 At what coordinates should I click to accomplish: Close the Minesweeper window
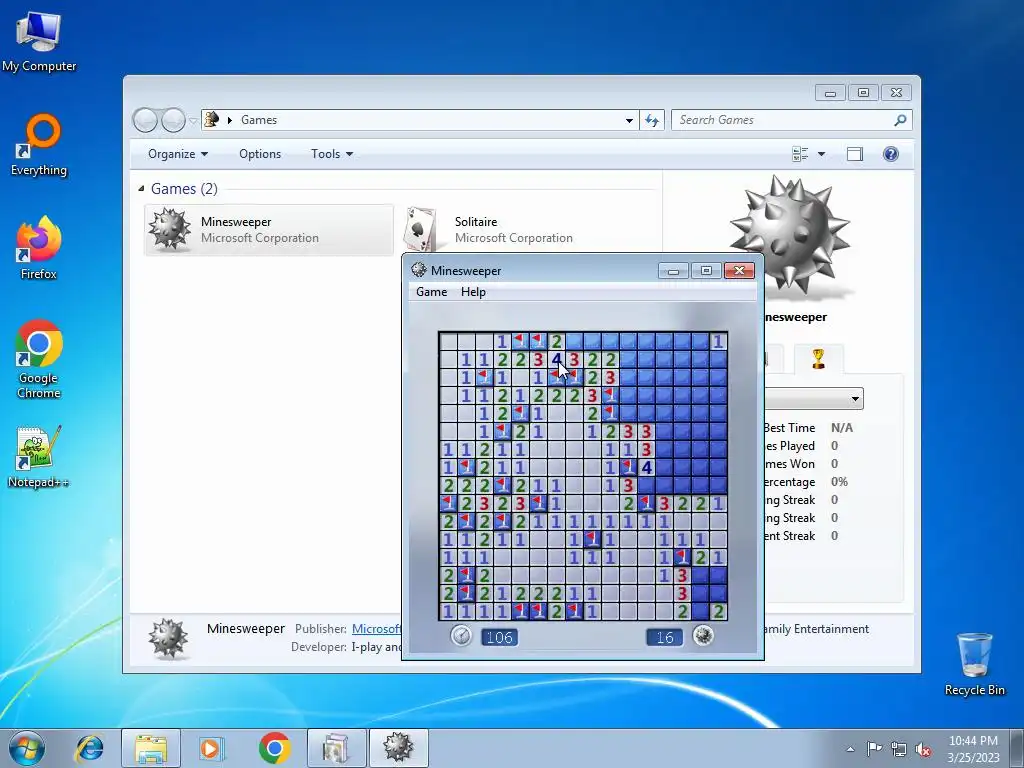point(739,270)
